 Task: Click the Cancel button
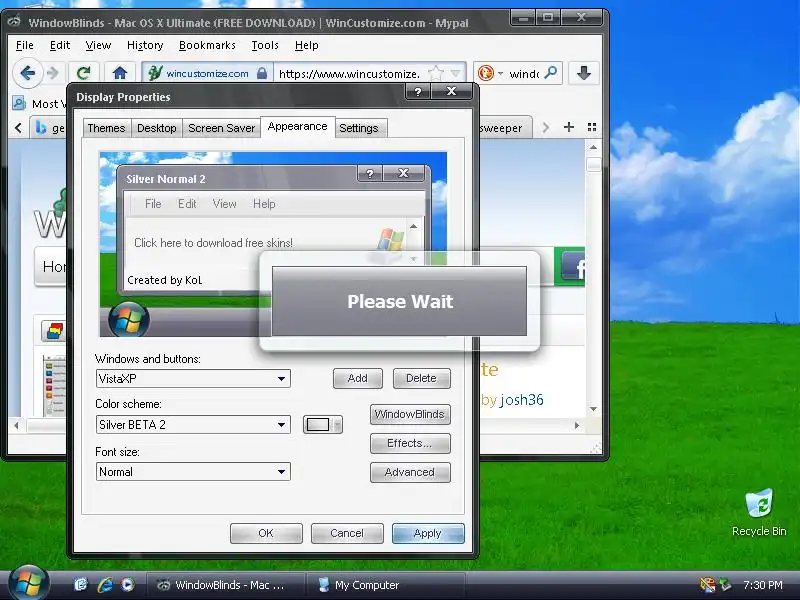tap(347, 533)
